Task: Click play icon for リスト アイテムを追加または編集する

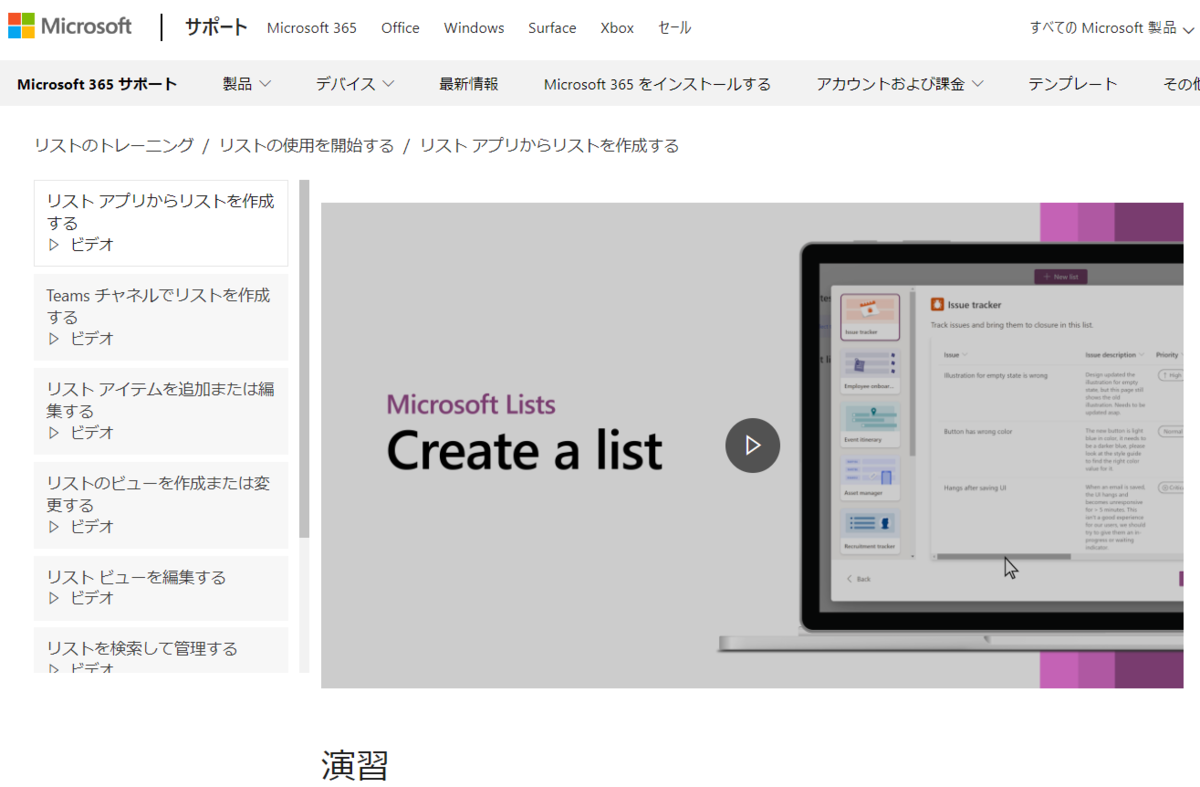Action: click(x=55, y=433)
